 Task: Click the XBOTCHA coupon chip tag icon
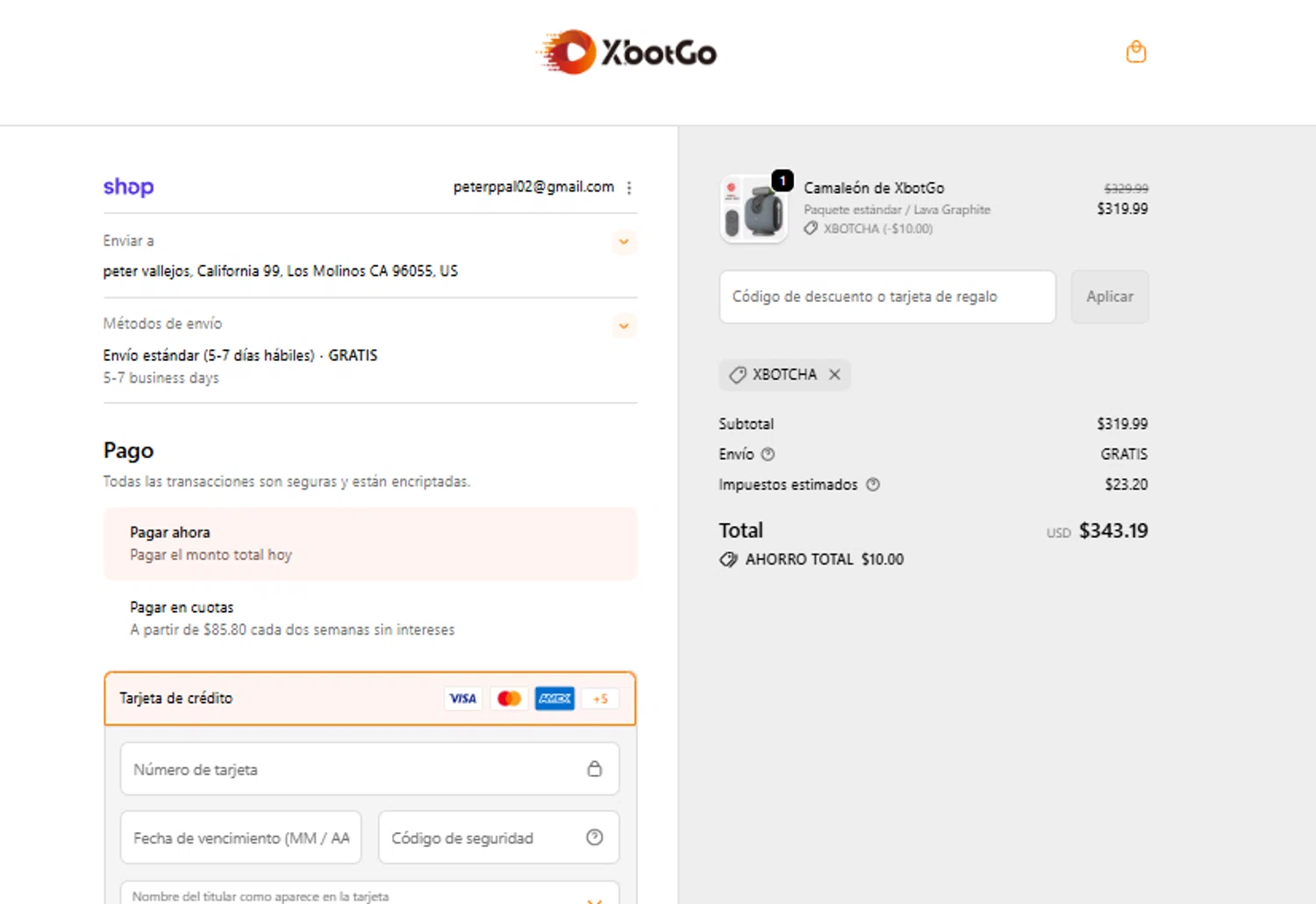tap(738, 375)
